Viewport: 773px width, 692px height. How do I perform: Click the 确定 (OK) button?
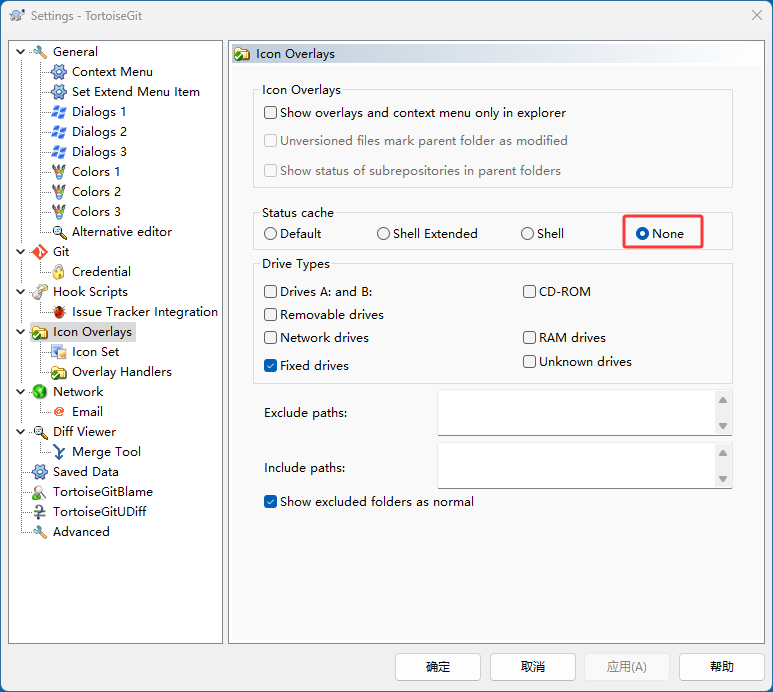click(438, 667)
